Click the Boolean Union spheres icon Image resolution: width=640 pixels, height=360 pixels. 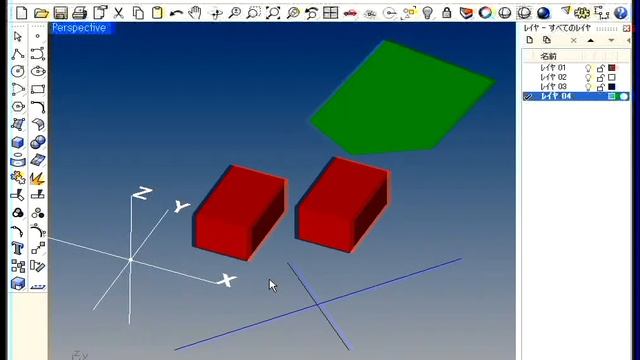coord(38,142)
